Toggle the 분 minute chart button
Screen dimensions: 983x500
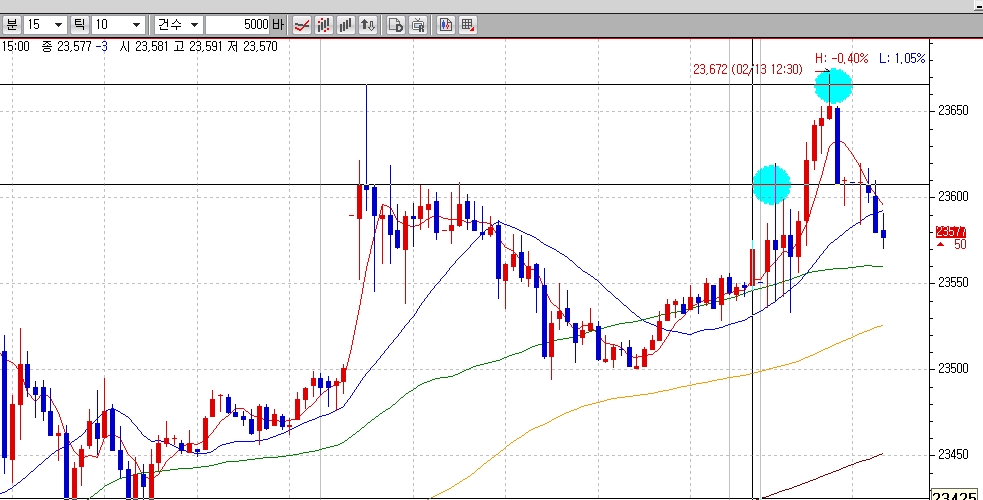click(x=12, y=25)
